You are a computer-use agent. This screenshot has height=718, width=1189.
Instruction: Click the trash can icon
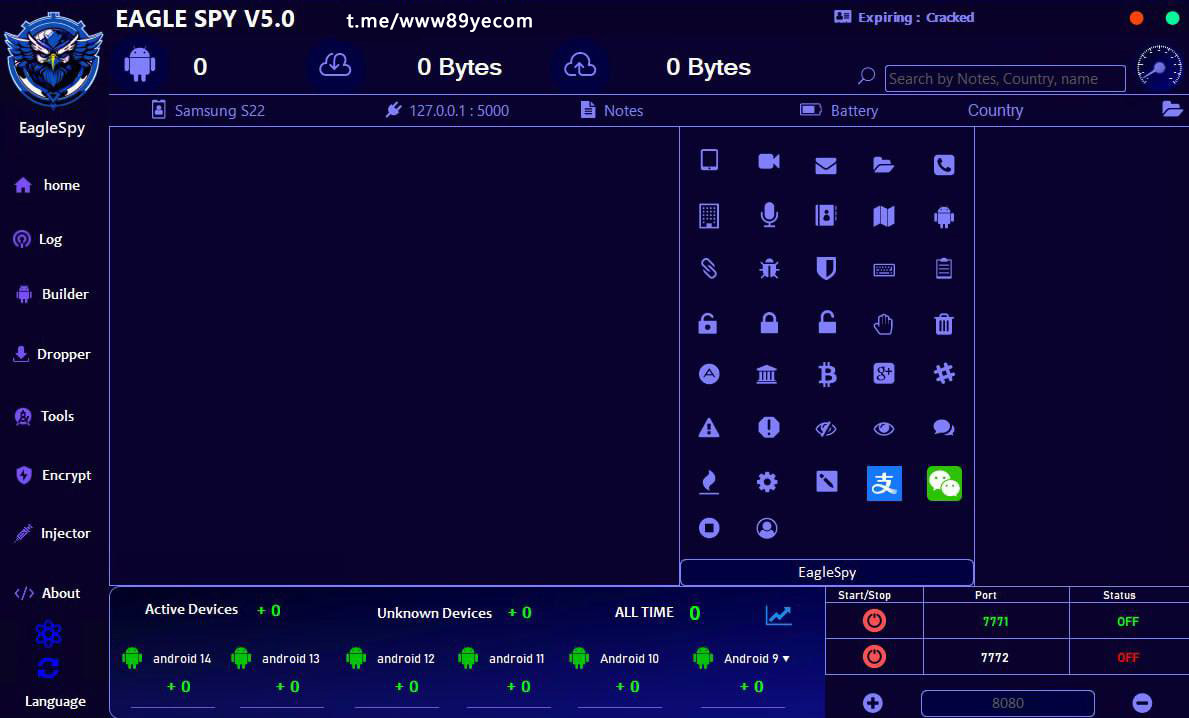(943, 323)
